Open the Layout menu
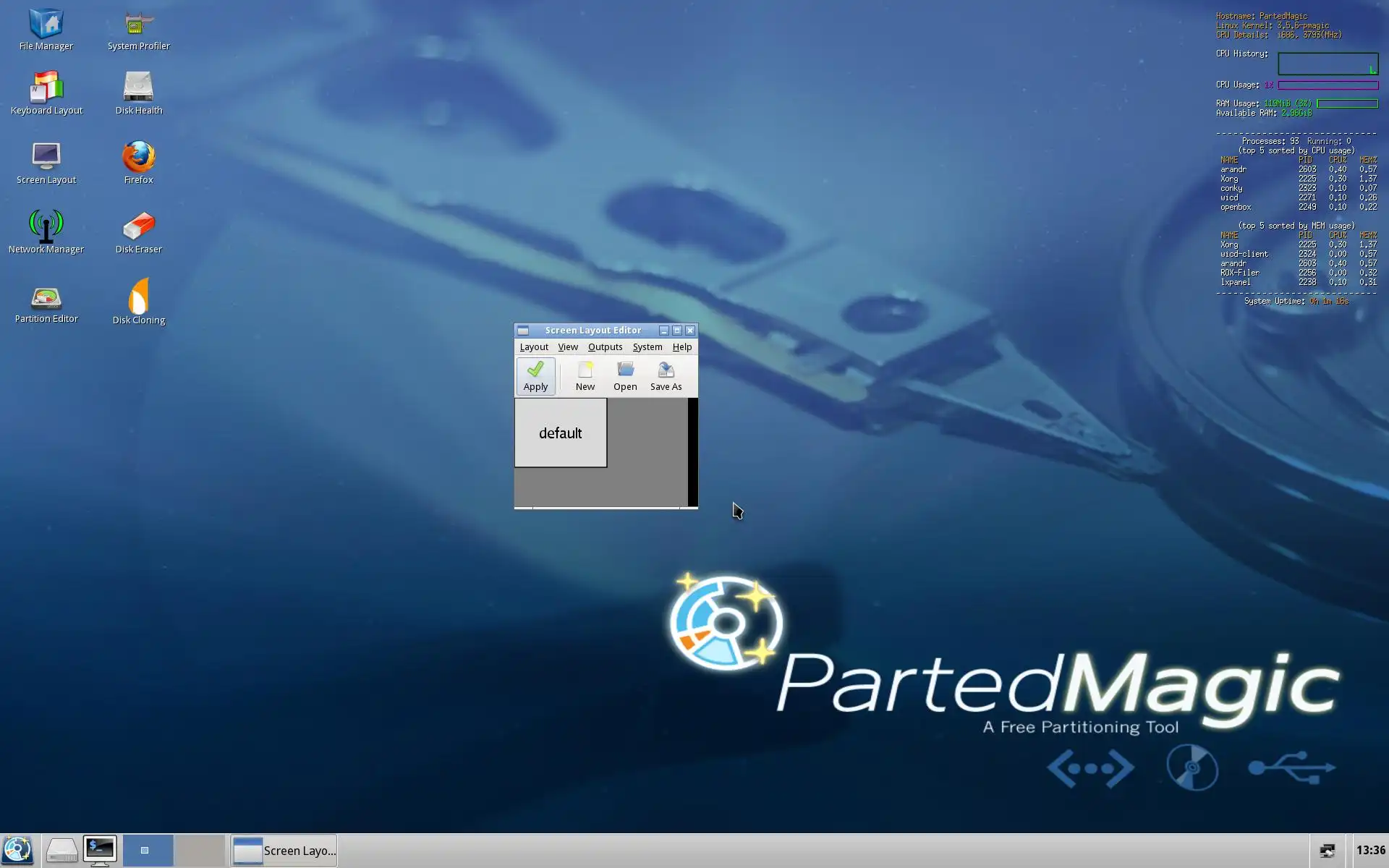Image resolution: width=1389 pixels, height=868 pixels. point(534,347)
